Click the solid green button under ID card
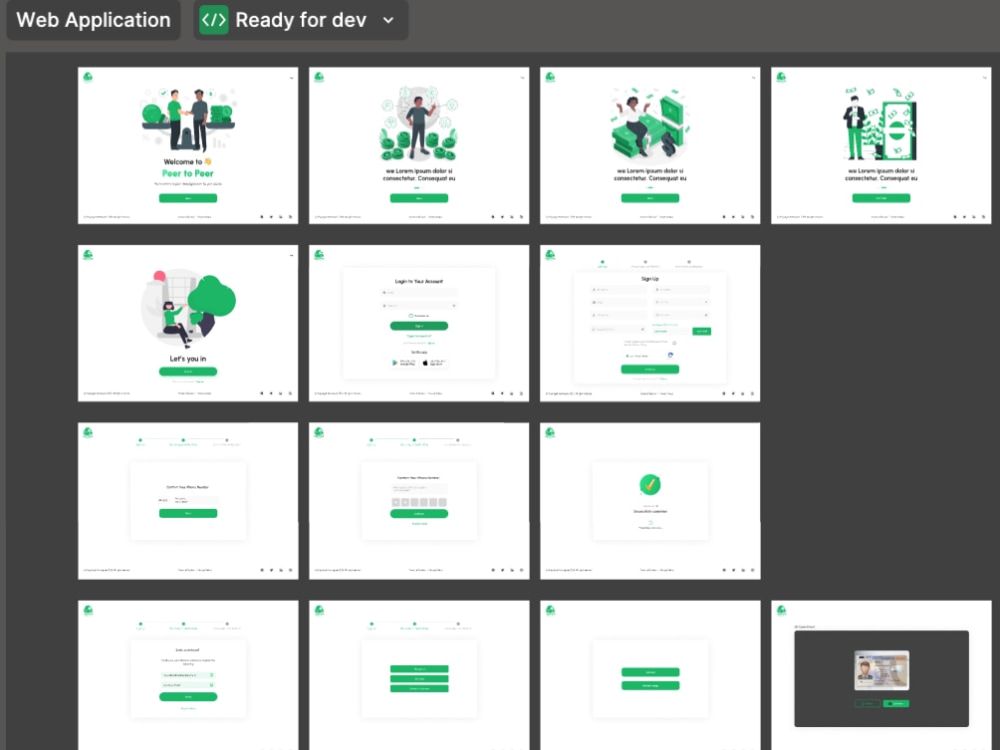Image resolution: width=1000 pixels, height=750 pixels. coord(896,703)
